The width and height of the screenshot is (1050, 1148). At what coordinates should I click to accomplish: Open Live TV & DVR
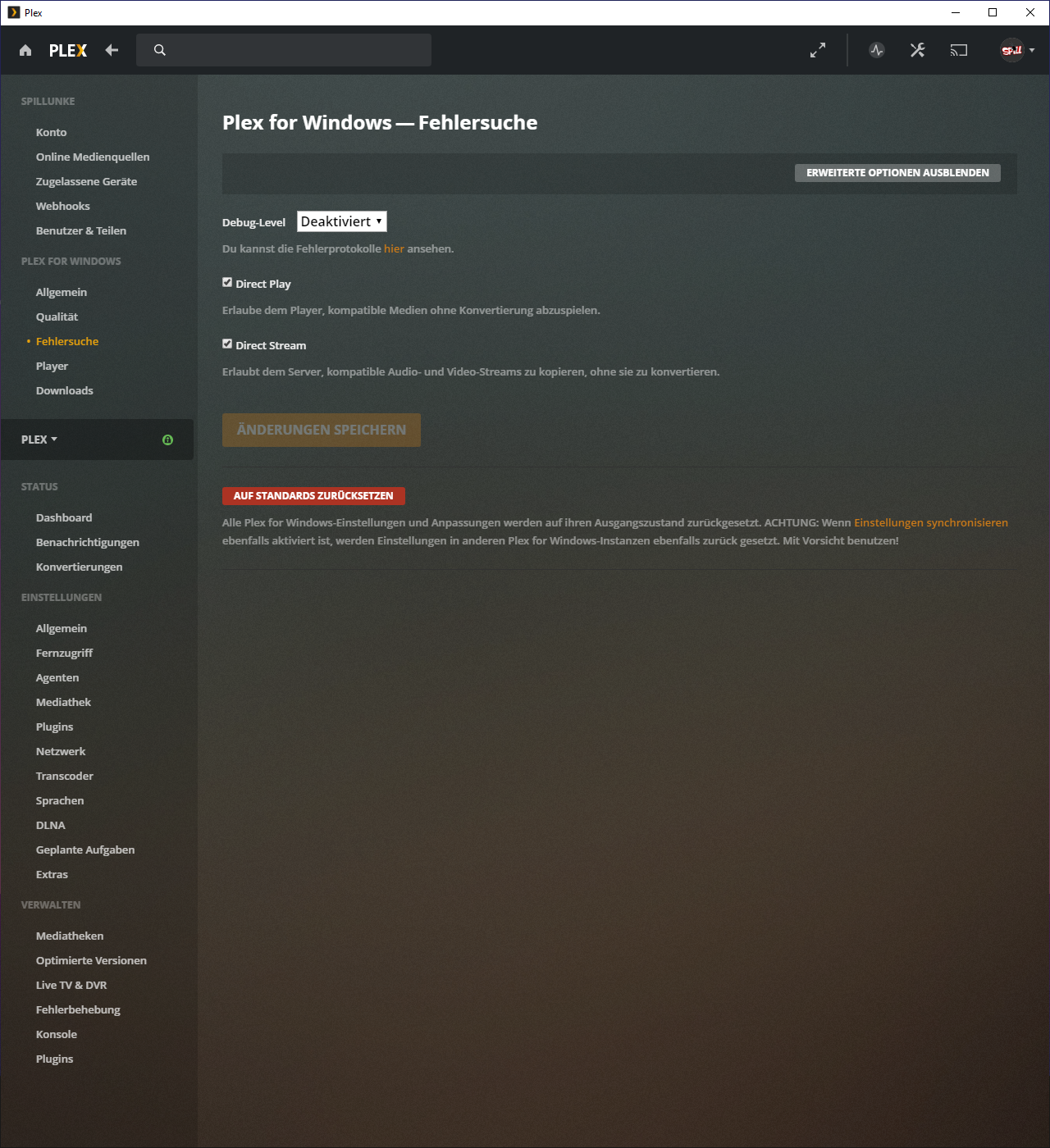click(x=71, y=985)
